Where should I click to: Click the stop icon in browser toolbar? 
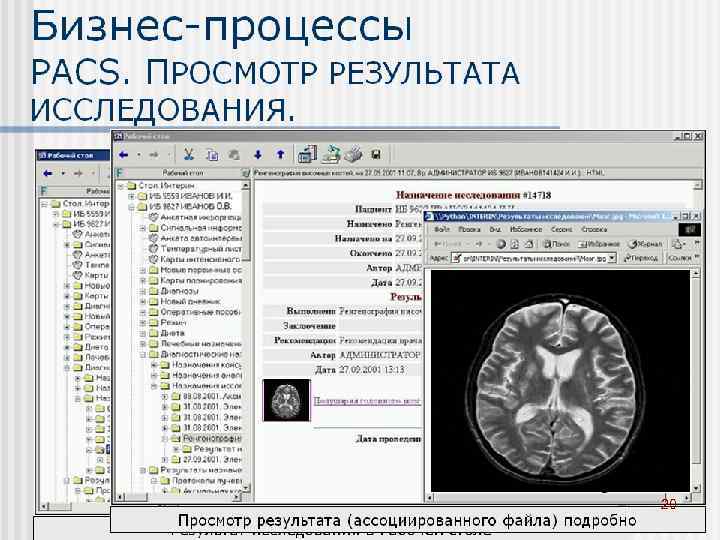501,244
